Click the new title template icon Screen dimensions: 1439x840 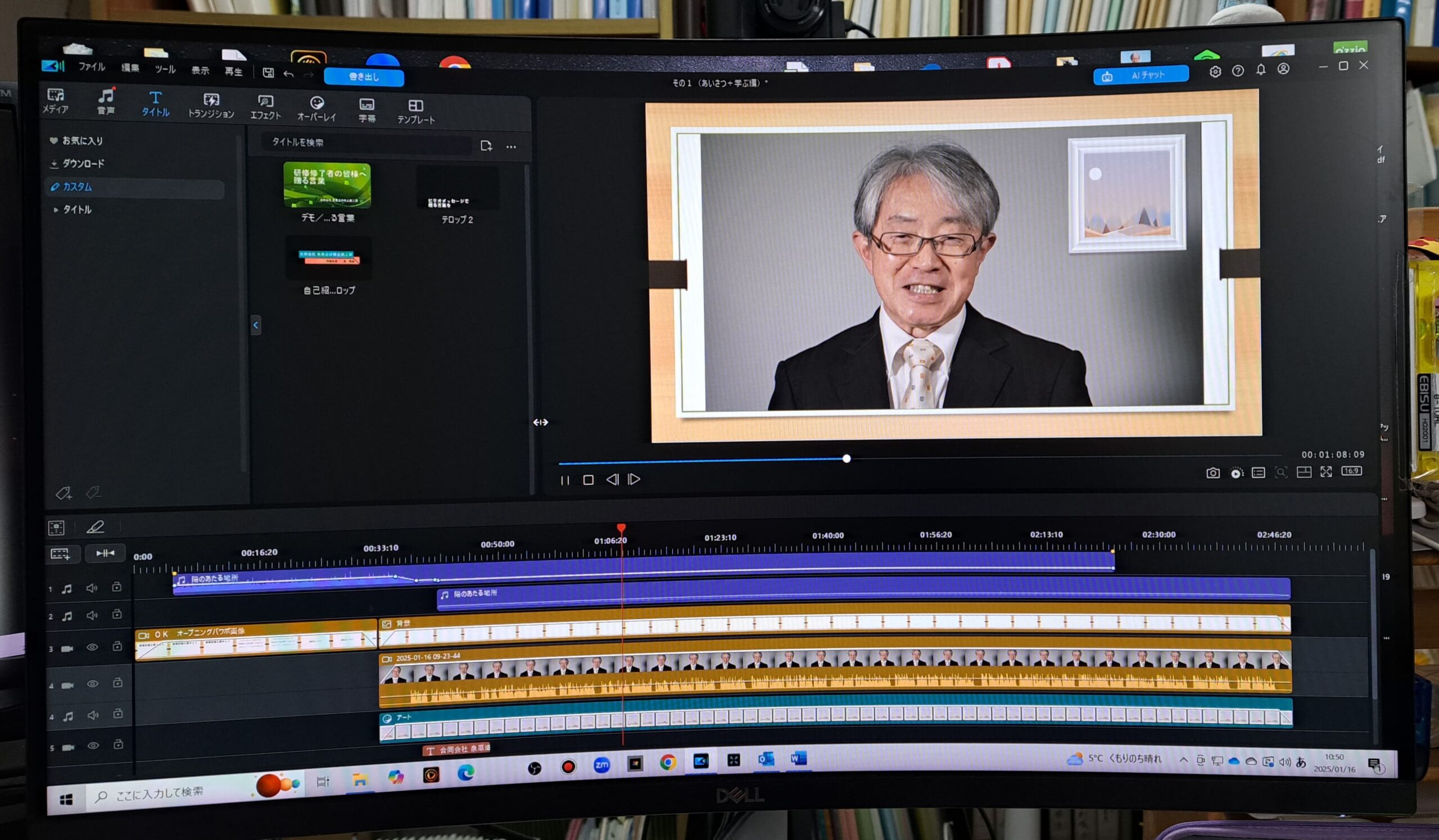click(486, 146)
